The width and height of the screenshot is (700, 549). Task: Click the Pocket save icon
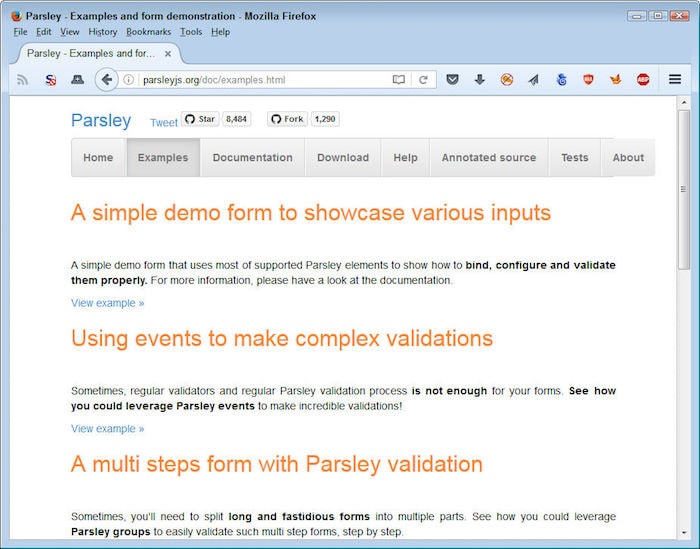point(452,80)
